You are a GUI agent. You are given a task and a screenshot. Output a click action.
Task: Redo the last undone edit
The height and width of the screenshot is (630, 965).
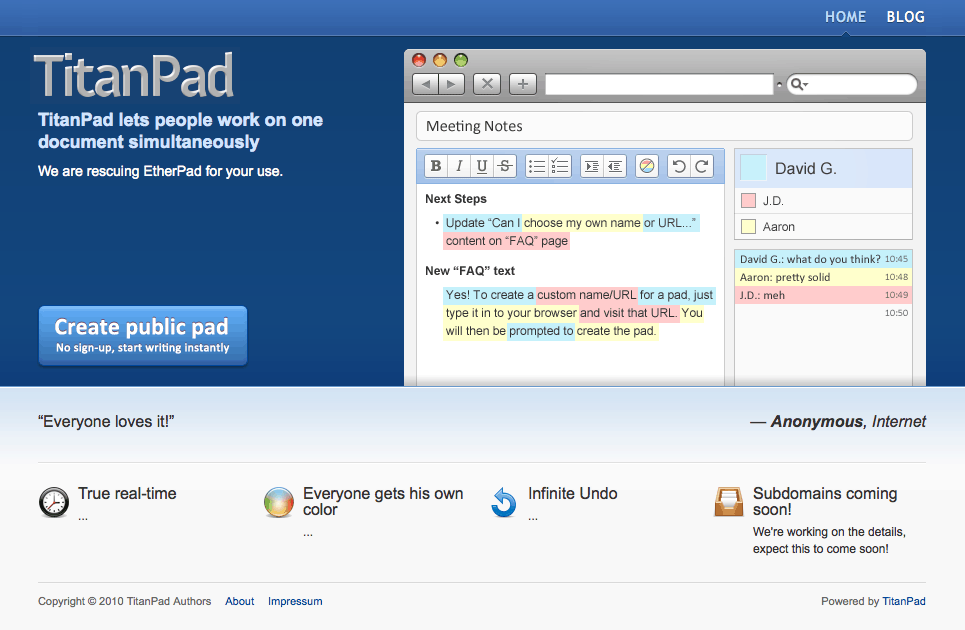(702, 167)
